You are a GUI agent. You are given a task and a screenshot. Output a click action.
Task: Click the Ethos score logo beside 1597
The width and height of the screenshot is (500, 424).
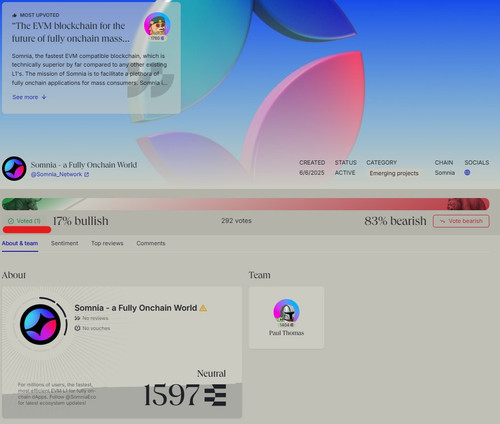click(x=215, y=395)
